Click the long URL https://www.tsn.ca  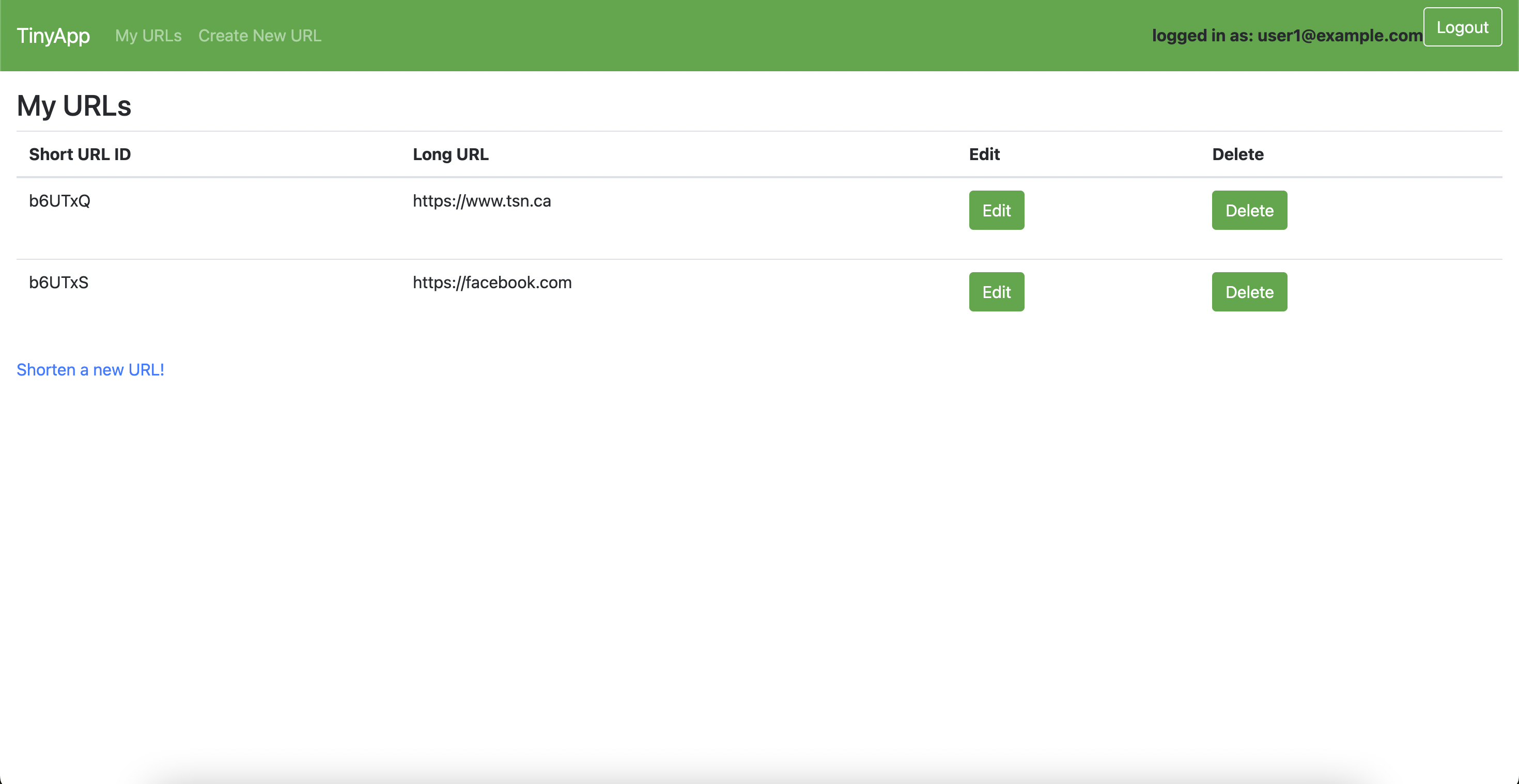482,200
